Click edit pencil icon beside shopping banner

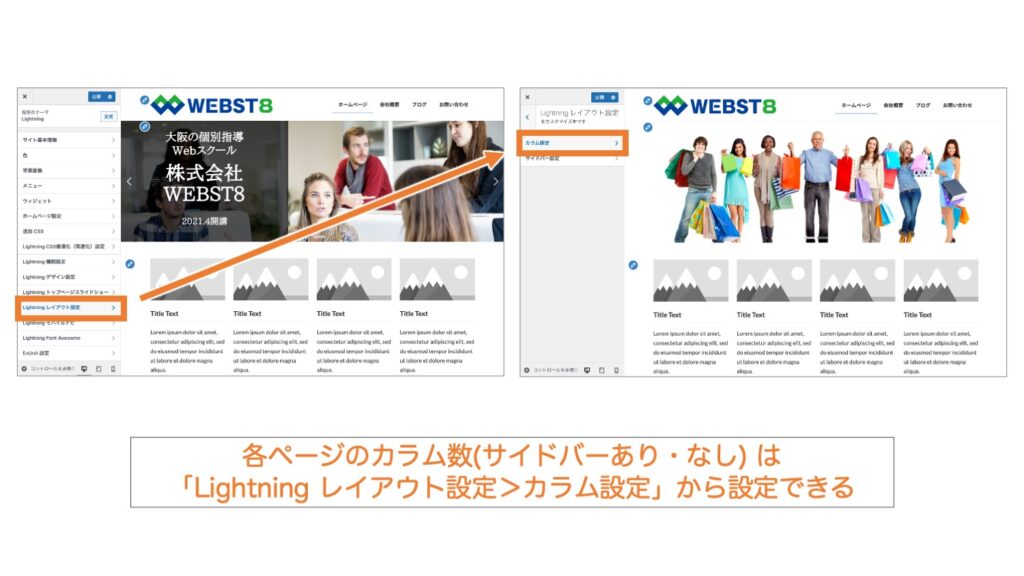646,126
